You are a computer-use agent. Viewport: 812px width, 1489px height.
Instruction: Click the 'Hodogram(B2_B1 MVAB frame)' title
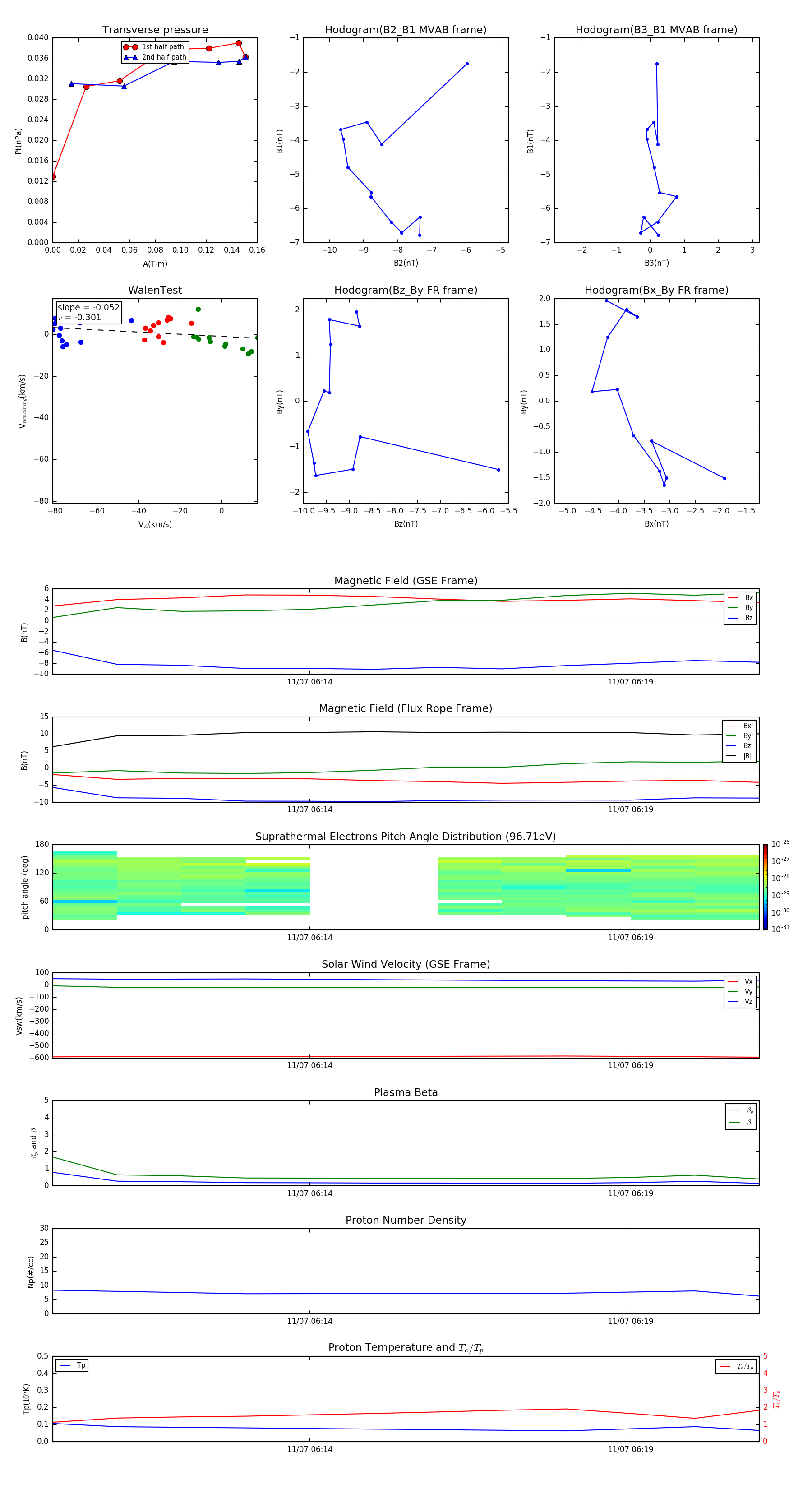406,30
